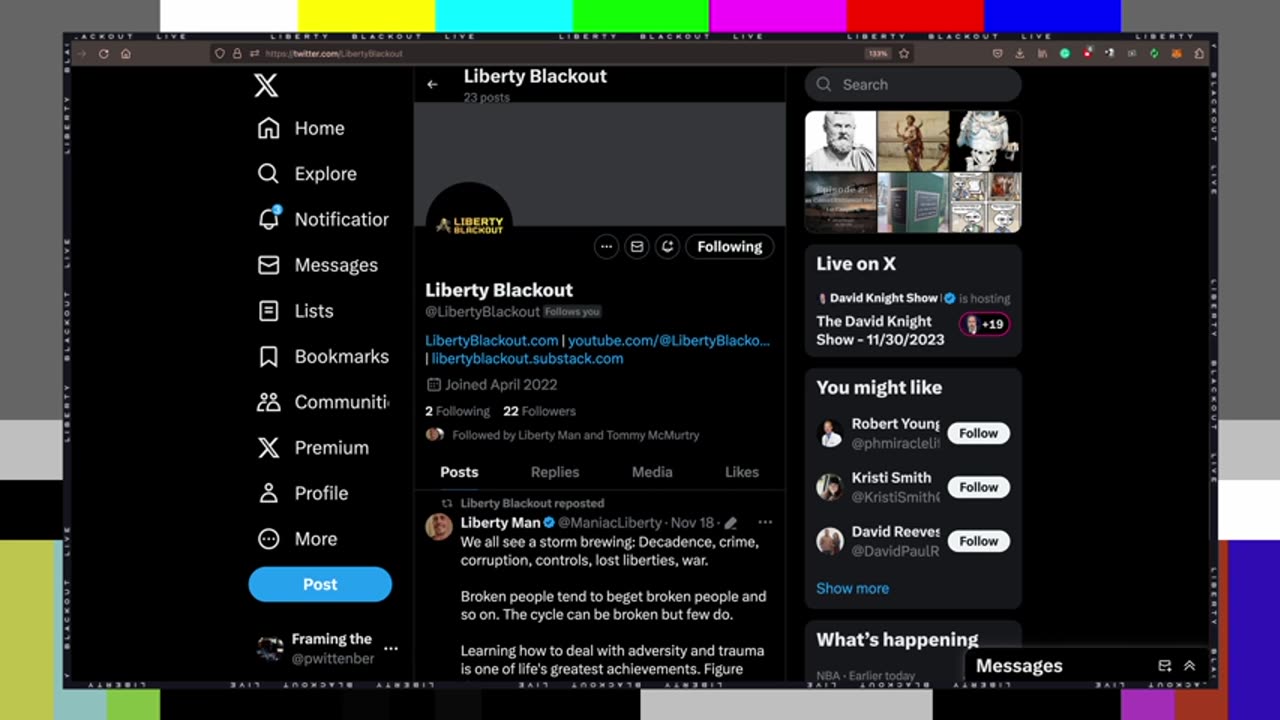1280x720 pixels.
Task: Open browser downloads panel
Action: point(1020,53)
